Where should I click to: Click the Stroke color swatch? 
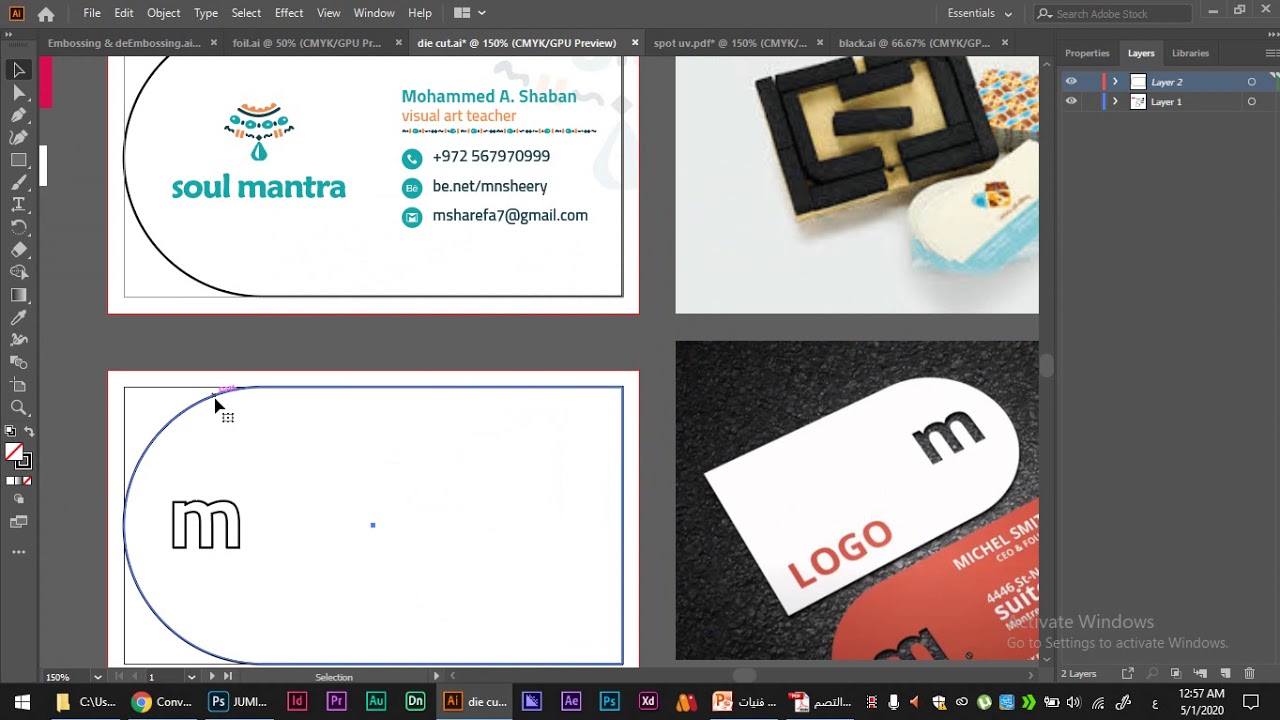click(23, 461)
